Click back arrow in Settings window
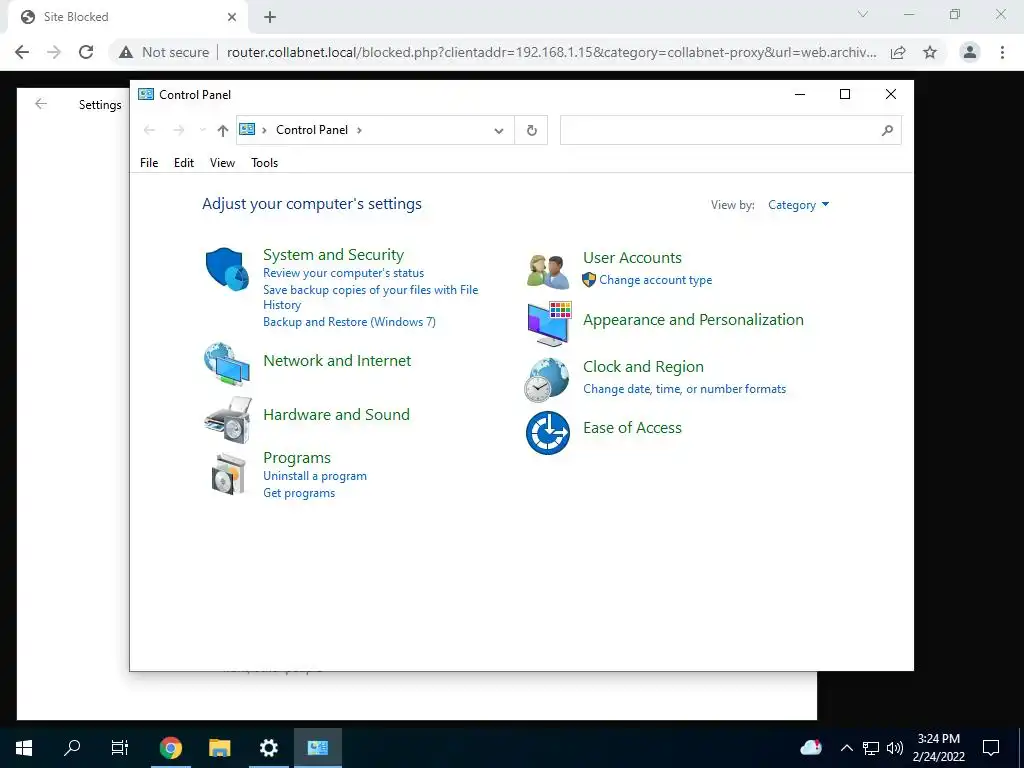This screenshot has width=1024, height=768. [x=41, y=104]
